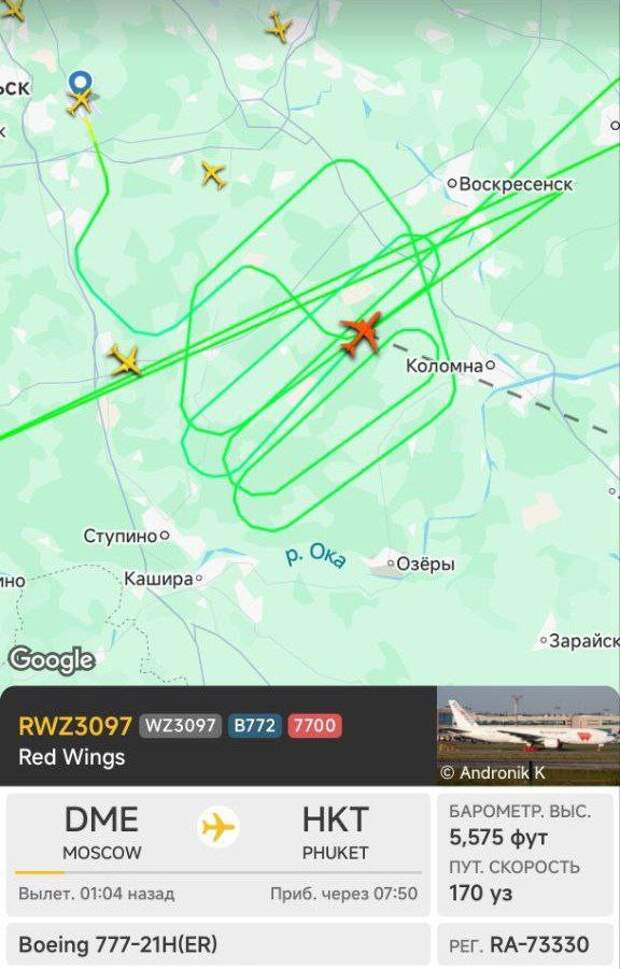The width and height of the screenshot is (620, 969).
Task: Select the yellow plane at top center of map
Action: click(279, 27)
